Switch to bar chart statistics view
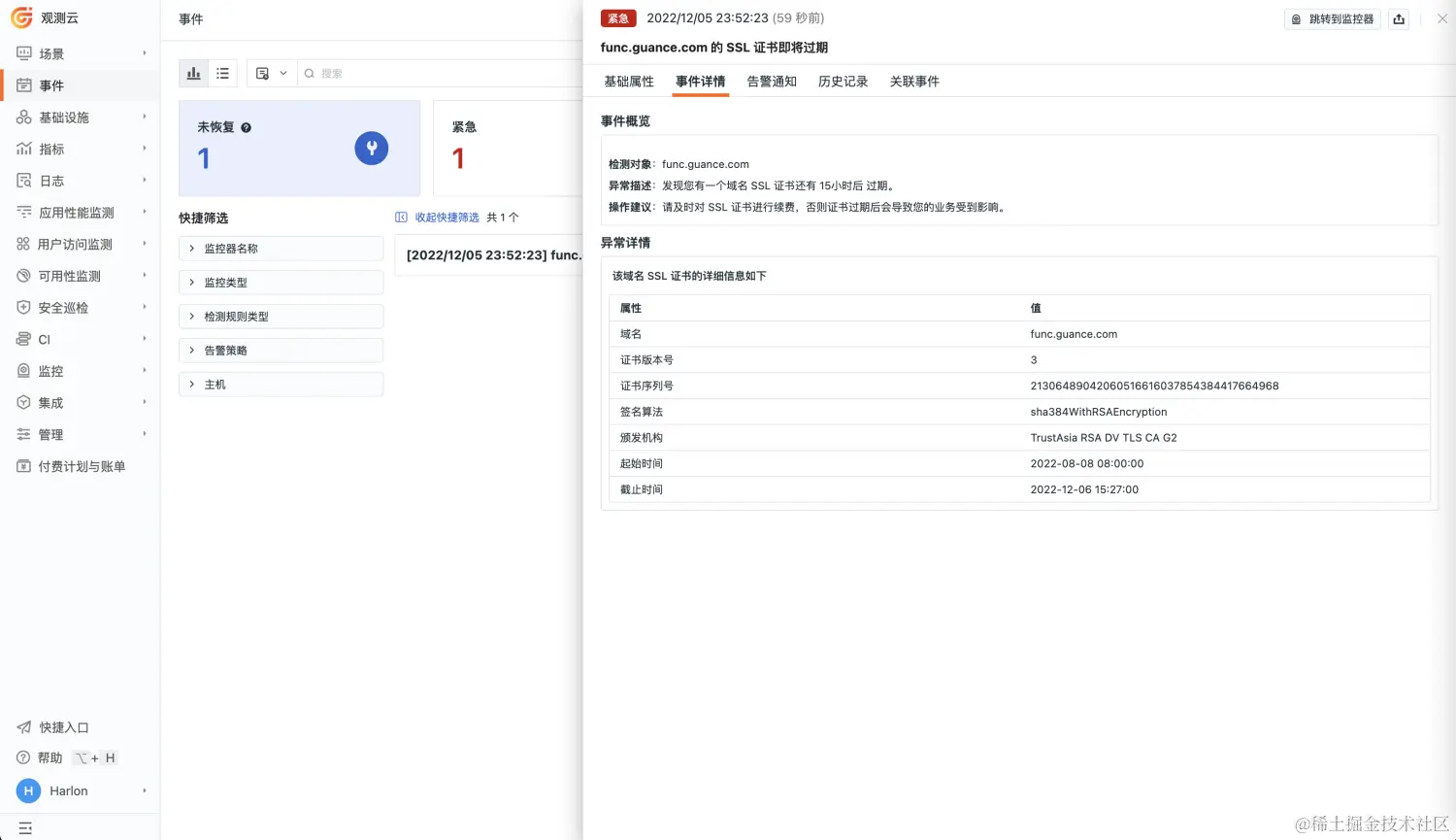Image resolution: width=1456 pixels, height=840 pixels. point(194,73)
